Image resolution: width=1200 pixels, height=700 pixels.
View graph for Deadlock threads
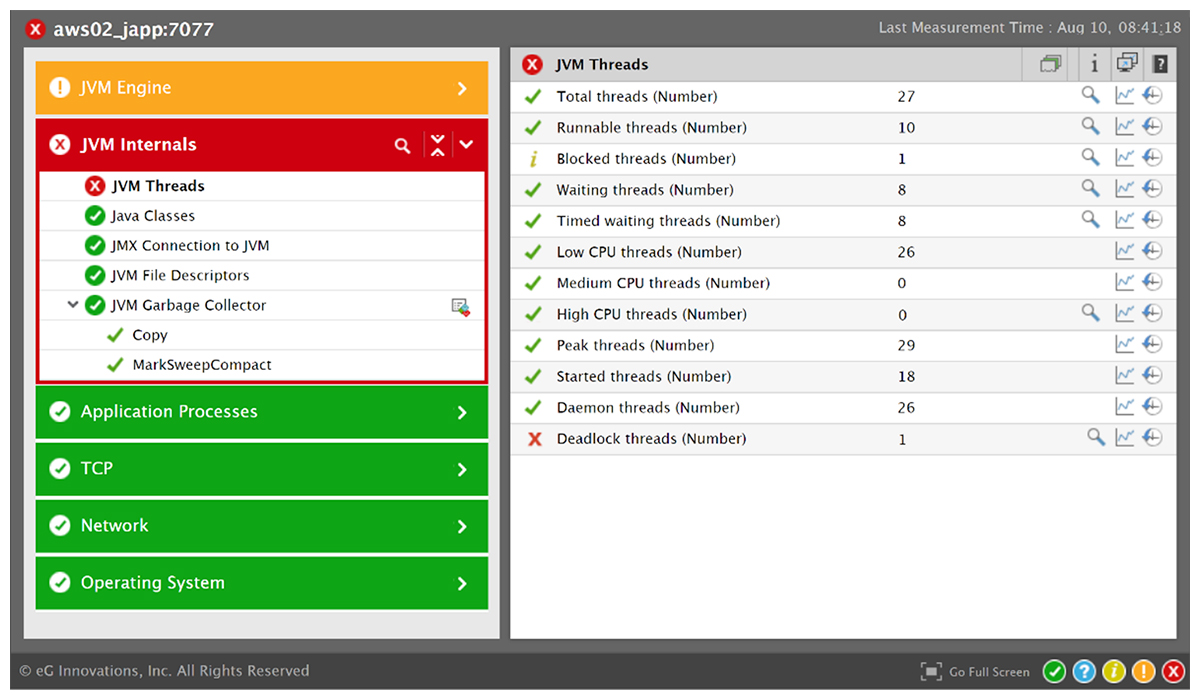(x=1125, y=437)
